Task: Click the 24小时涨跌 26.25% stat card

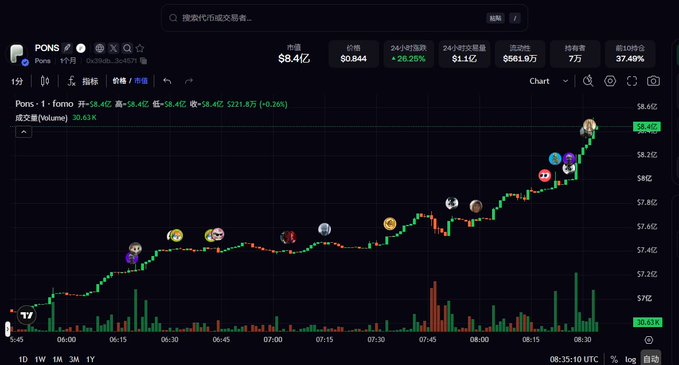Action: tap(408, 54)
